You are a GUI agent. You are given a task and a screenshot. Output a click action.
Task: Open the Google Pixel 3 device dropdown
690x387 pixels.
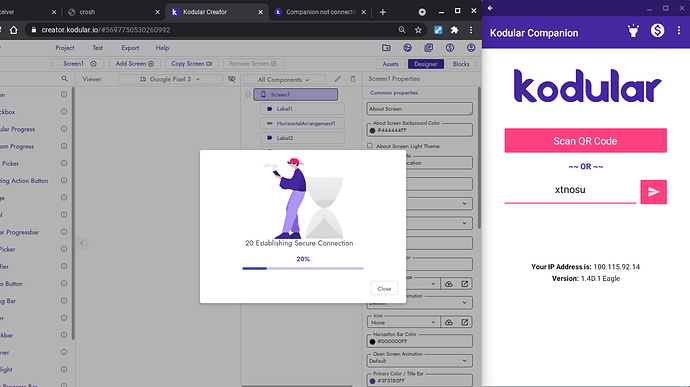pos(170,79)
